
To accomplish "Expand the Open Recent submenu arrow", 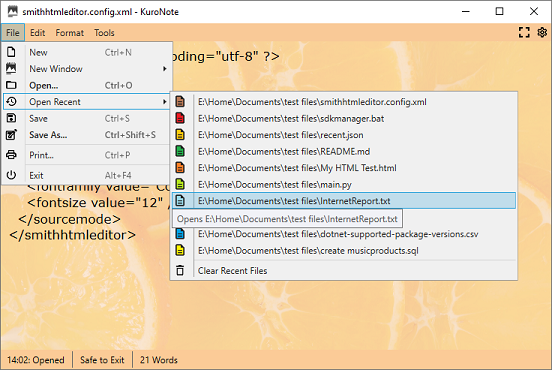I will click(164, 102).
